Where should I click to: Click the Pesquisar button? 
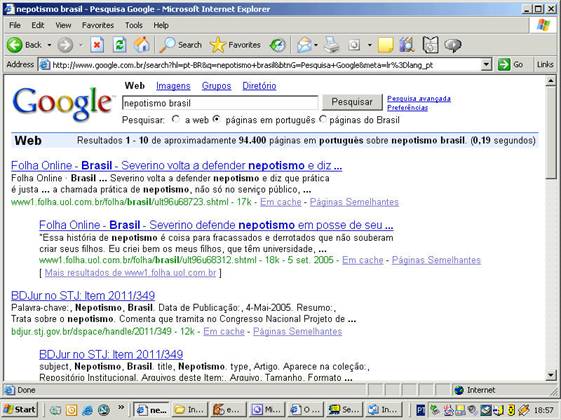point(352,102)
